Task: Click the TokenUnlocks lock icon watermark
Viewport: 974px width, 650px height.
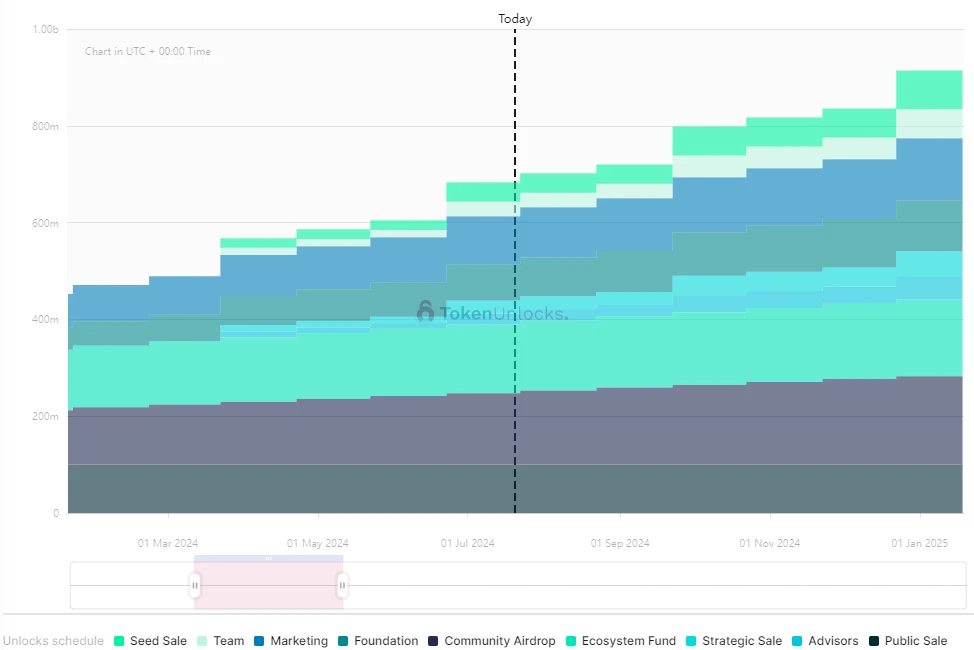Action: click(x=425, y=312)
